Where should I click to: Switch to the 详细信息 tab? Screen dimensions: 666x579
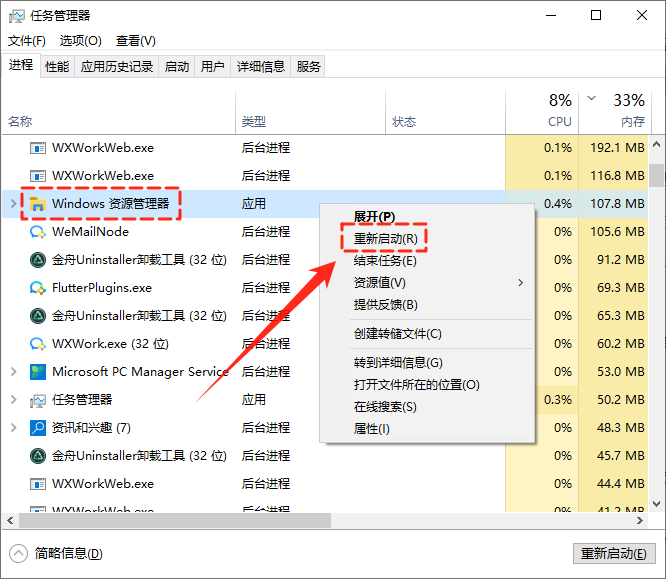pyautogui.click(x=261, y=67)
